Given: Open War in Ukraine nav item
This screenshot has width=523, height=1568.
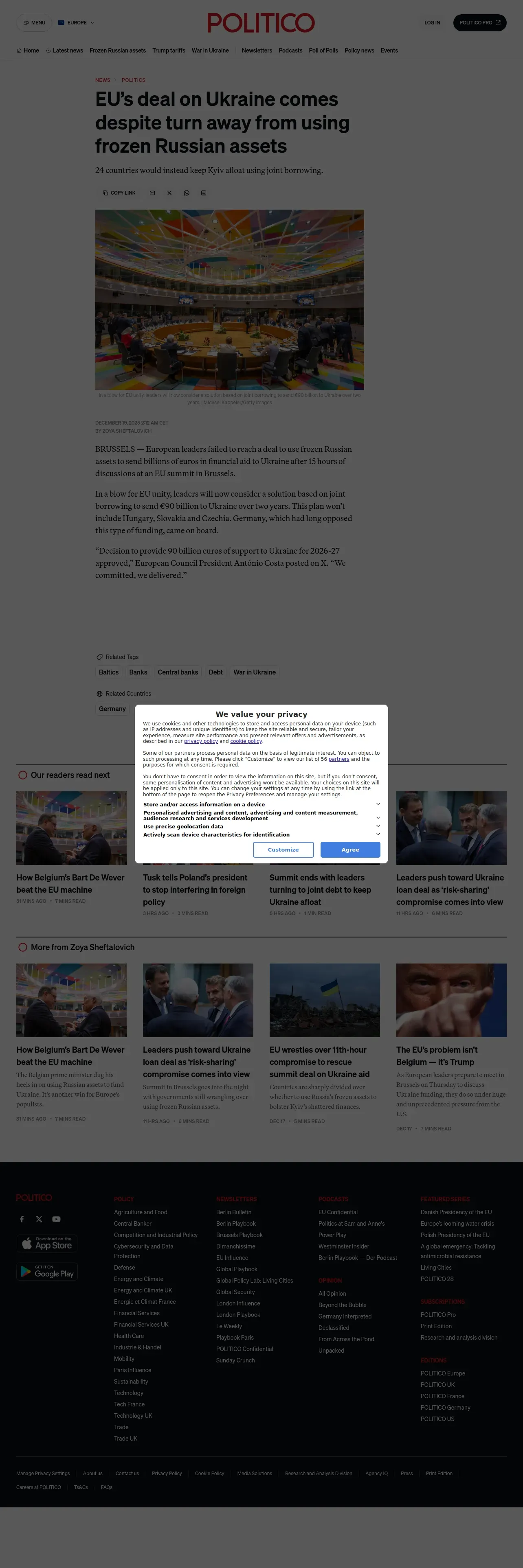Looking at the screenshot, I should pyautogui.click(x=210, y=50).
